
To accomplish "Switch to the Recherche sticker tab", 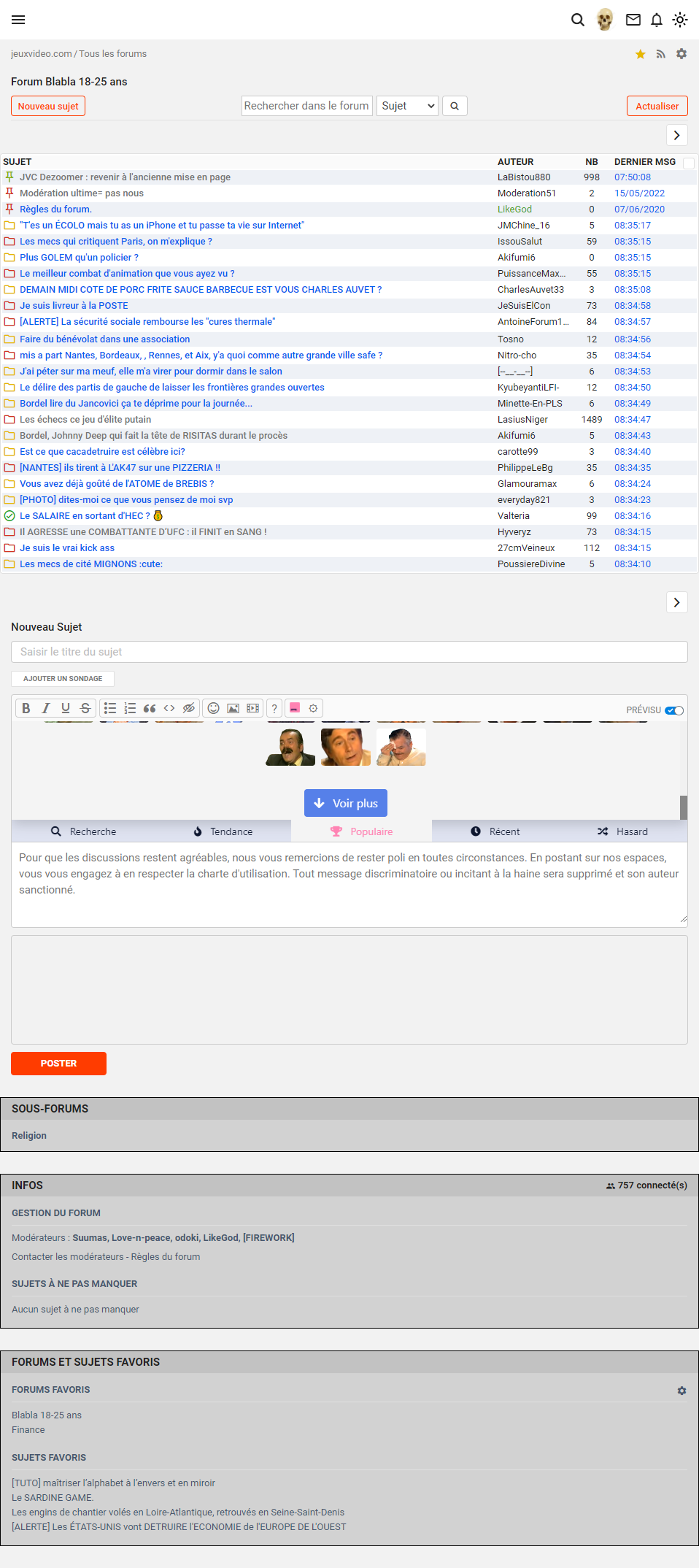I will (x=82, y=831).
